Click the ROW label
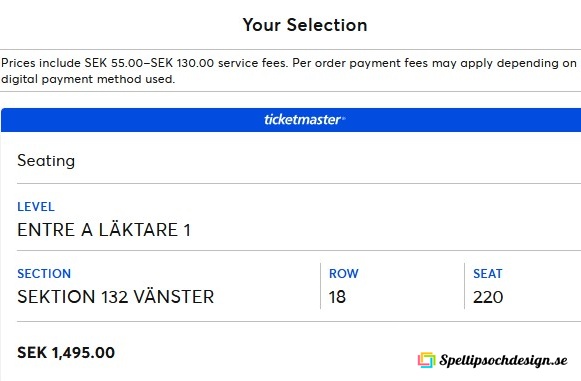 [343, 274]
